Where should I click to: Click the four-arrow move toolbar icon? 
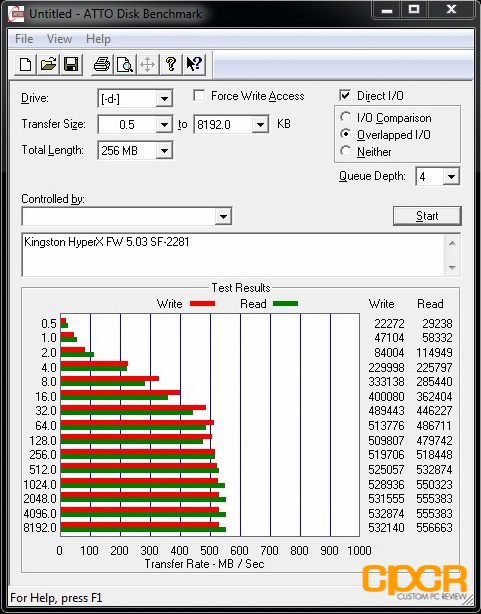147,64
